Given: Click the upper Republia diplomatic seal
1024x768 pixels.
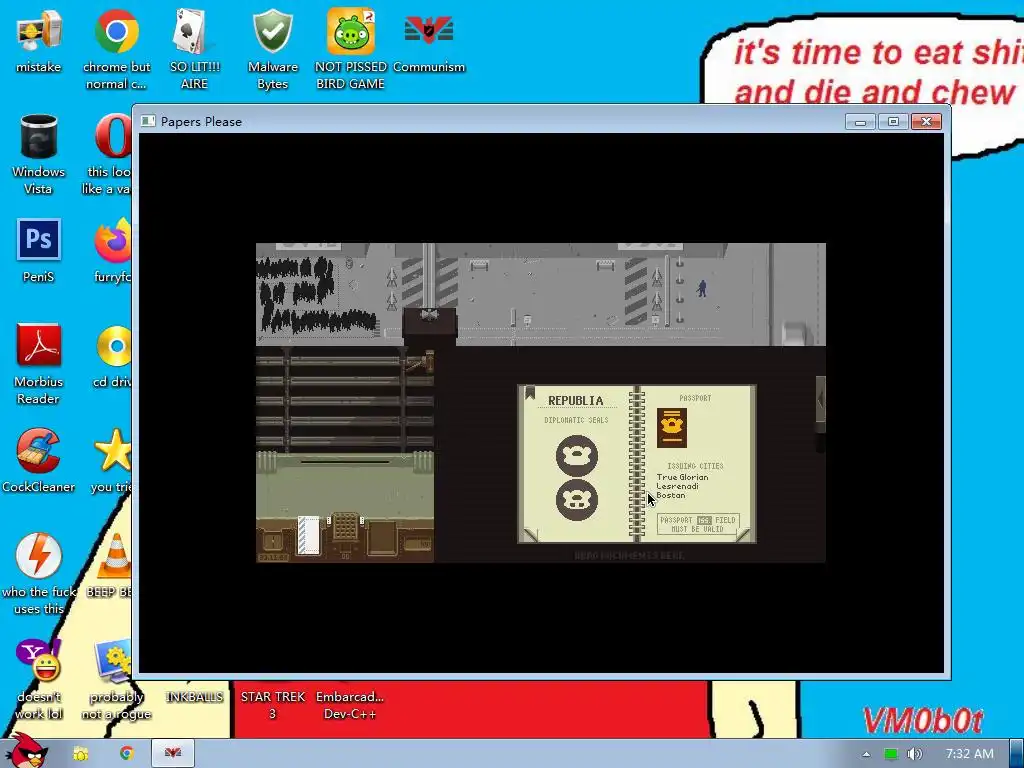Looking at the screenshot, I should click(577, 455).
